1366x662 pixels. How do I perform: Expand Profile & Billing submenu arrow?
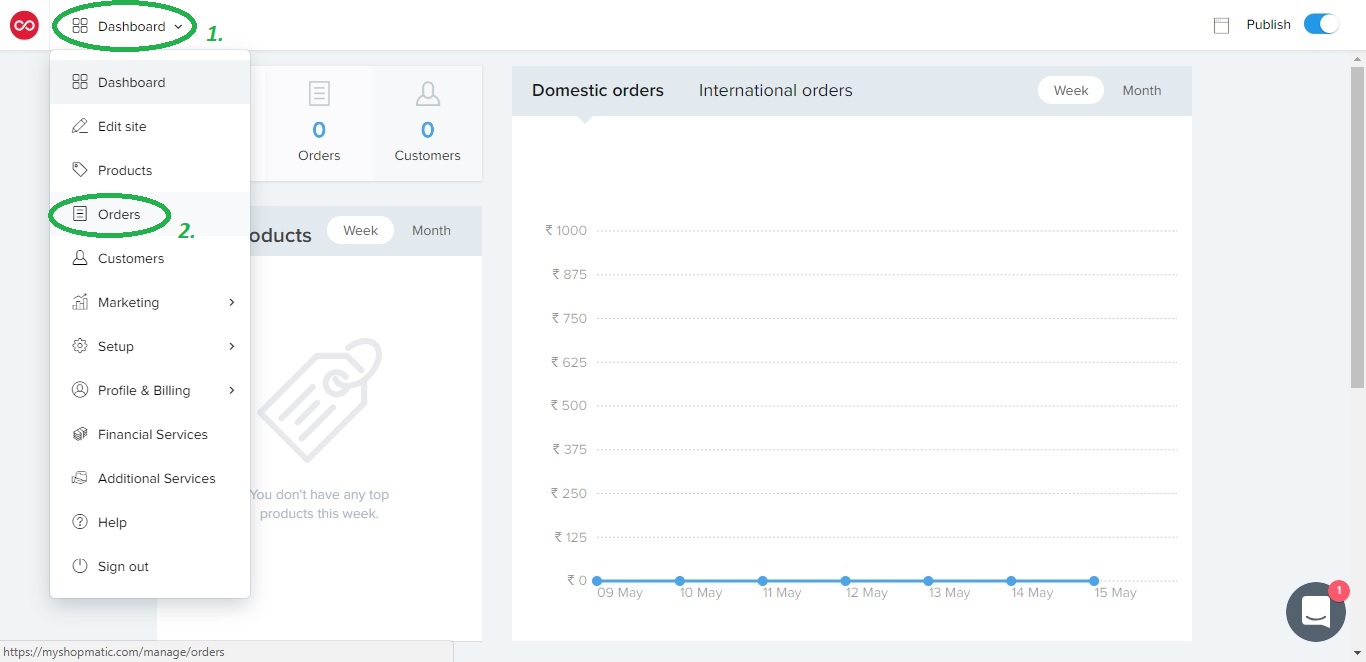(x=231, y=390)
